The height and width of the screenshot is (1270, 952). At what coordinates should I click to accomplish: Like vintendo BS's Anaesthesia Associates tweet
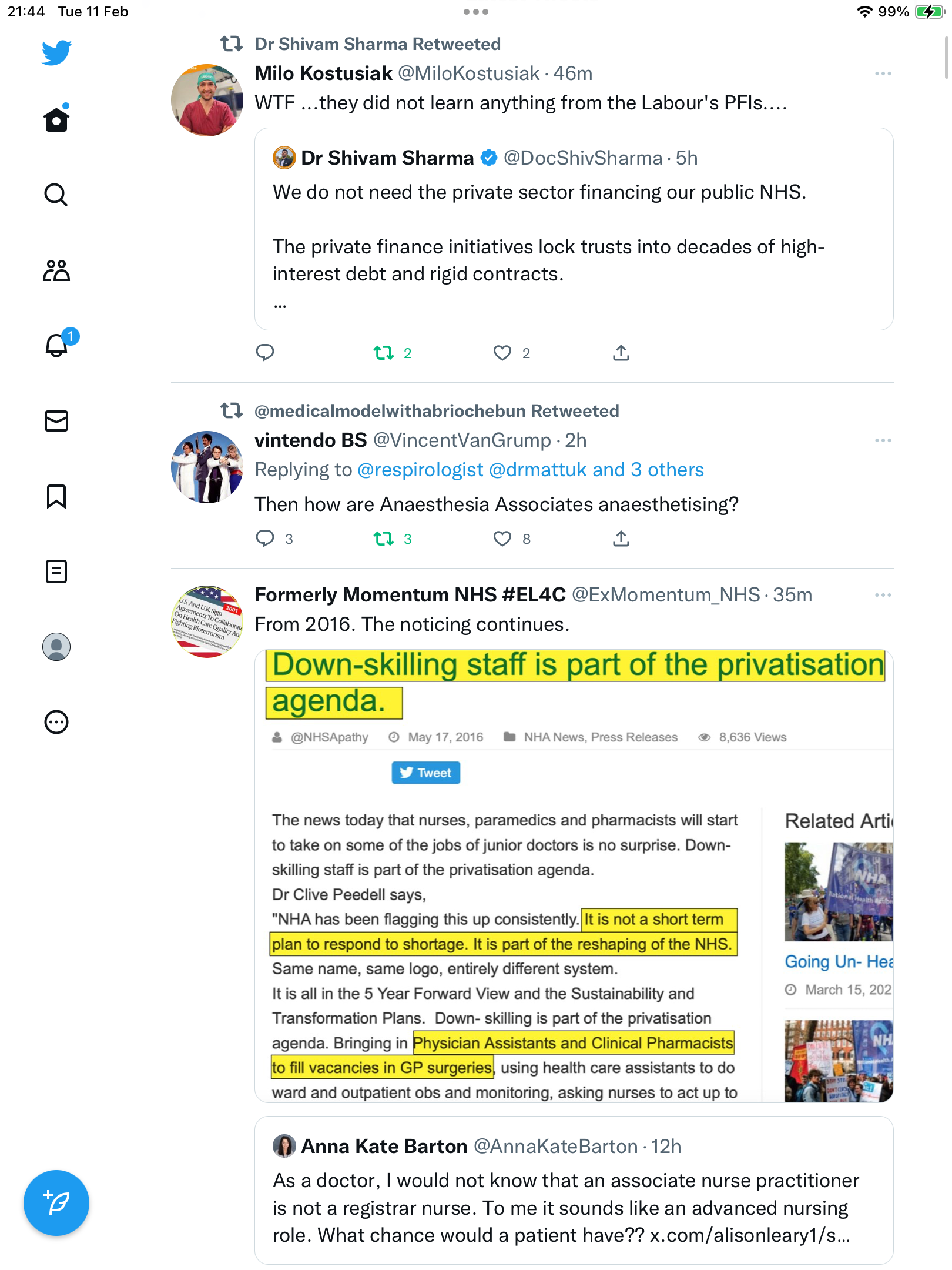pyautogui.click(x=502, y=539)
